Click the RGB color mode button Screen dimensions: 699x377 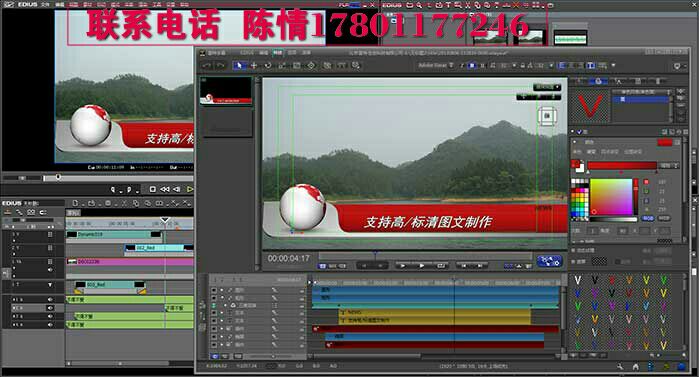pos(647,218)
